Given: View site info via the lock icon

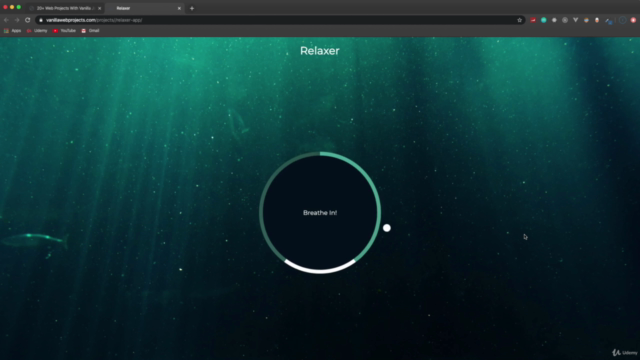Looking at the screenshot, I should point(41,20).
